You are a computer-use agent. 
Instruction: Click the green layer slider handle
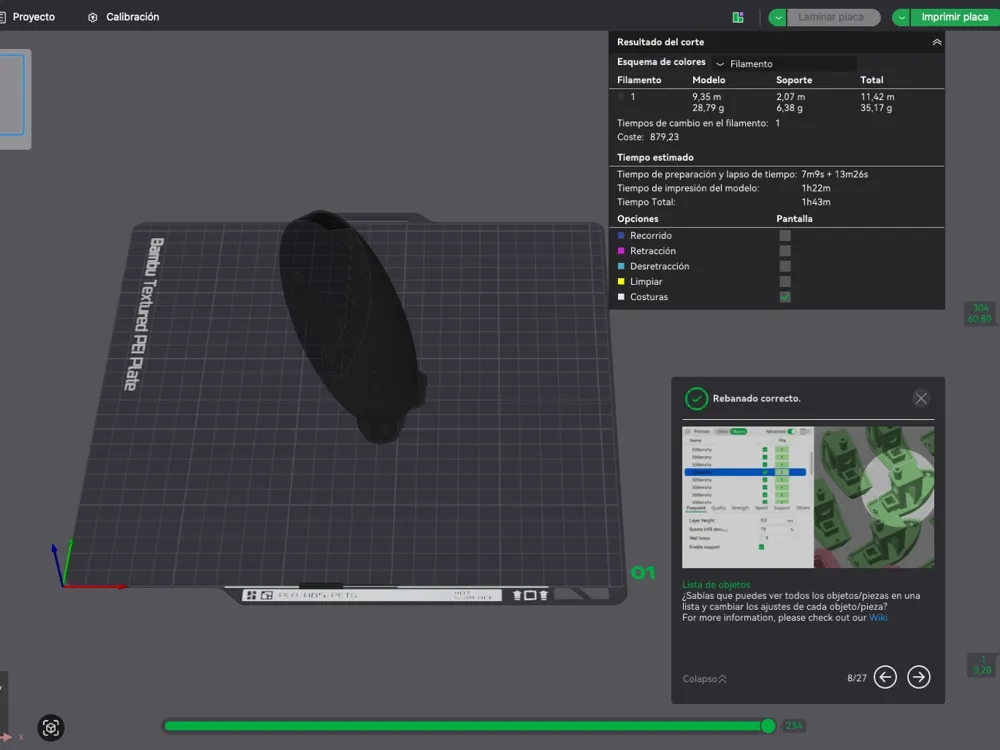click(x=768, y=726)
